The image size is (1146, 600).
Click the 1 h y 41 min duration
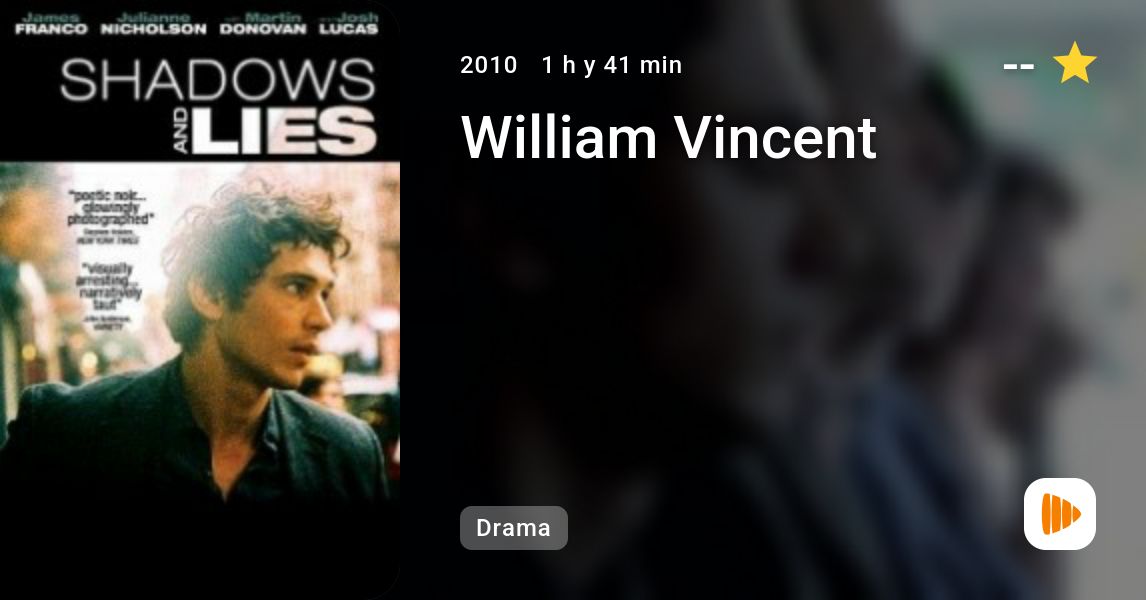[612, 65]
